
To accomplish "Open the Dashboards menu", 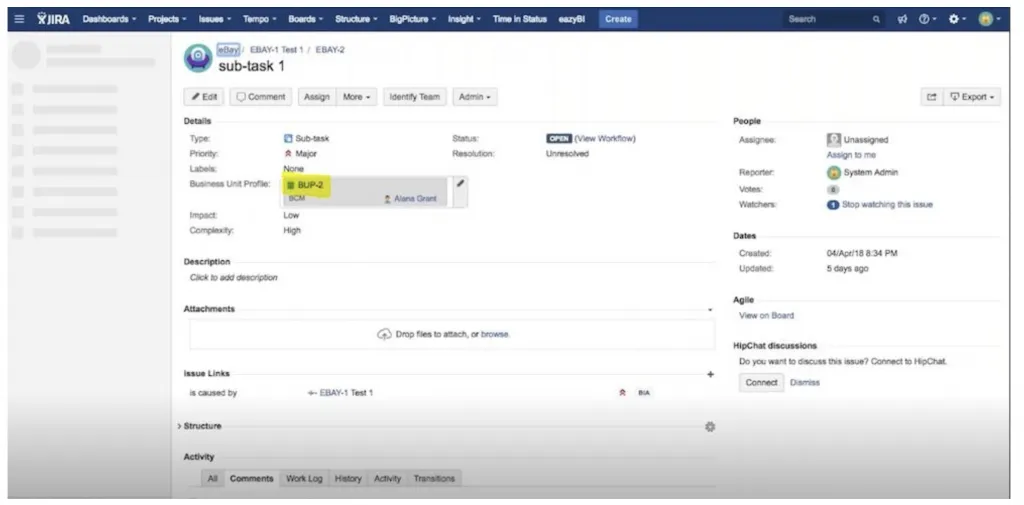I will click(x=109, y=19).
